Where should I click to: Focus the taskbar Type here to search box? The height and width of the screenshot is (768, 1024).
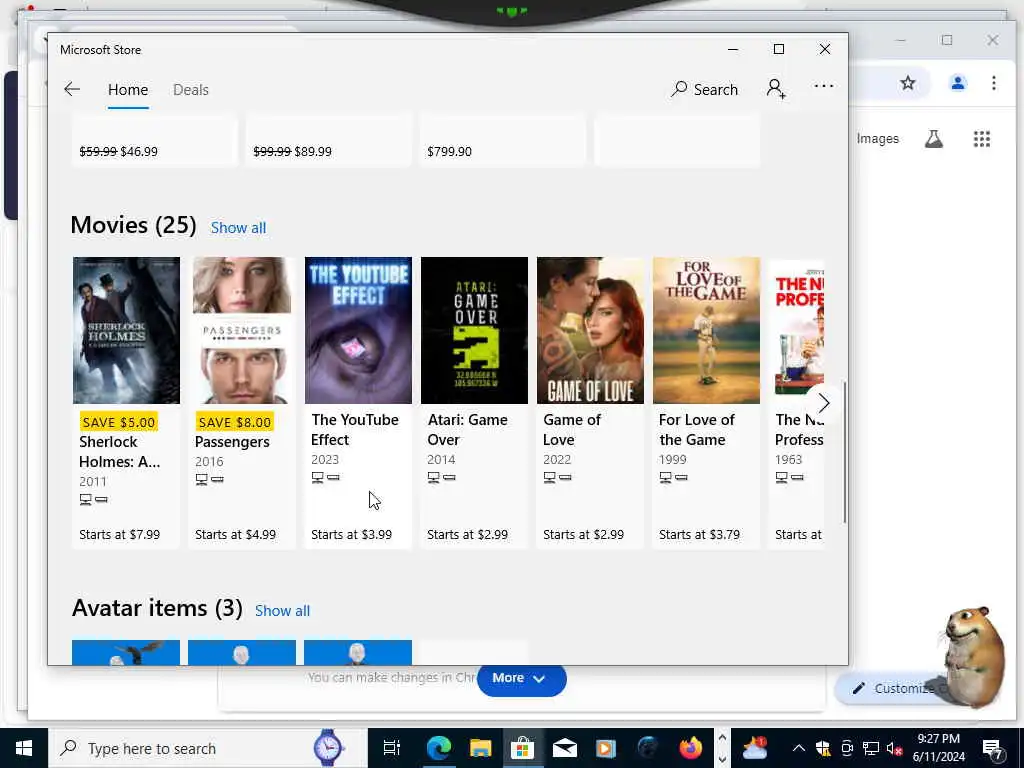(x=208, y=748)
